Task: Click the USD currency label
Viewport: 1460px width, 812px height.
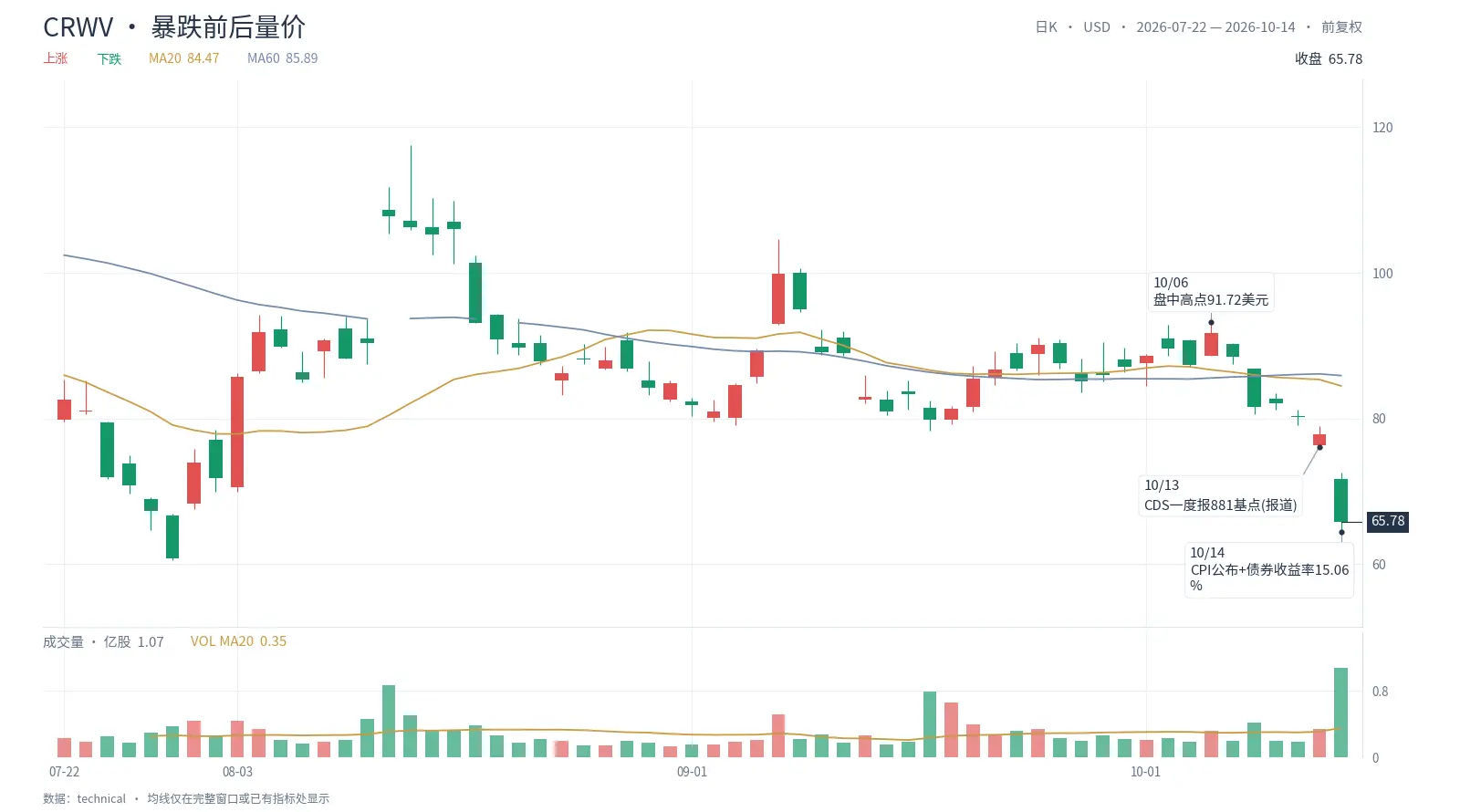Action: point(1097,27)
